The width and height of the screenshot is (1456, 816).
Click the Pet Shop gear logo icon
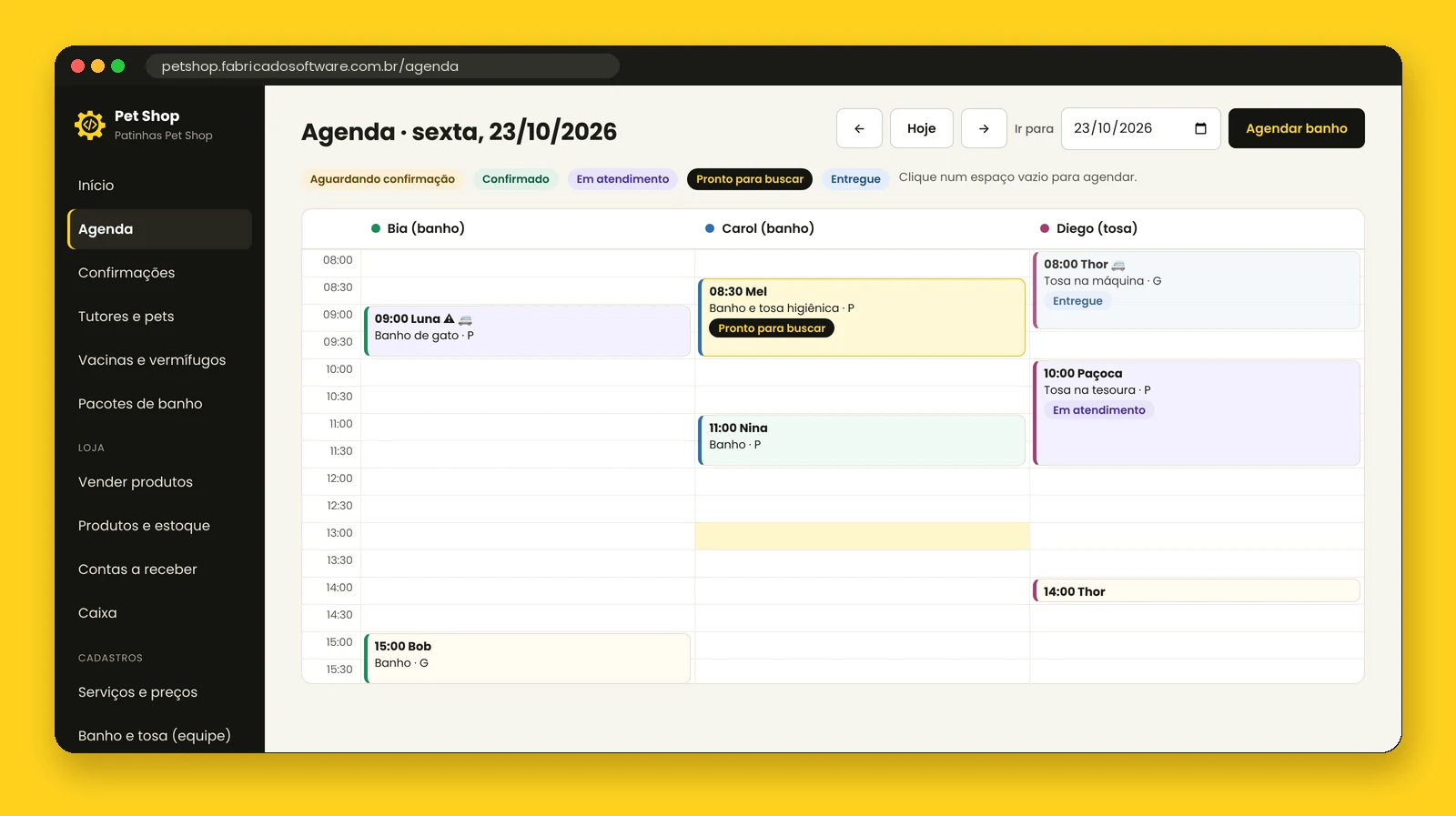(90, 125)
